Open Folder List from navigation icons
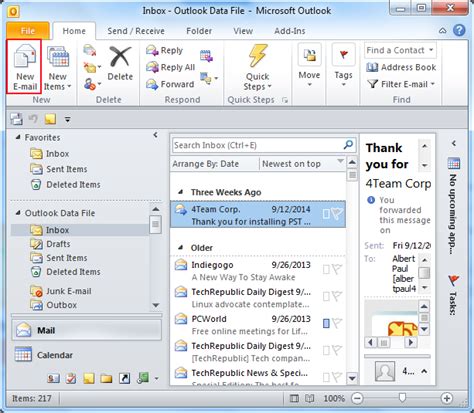474x413 pixels. (x=106, y=378)
